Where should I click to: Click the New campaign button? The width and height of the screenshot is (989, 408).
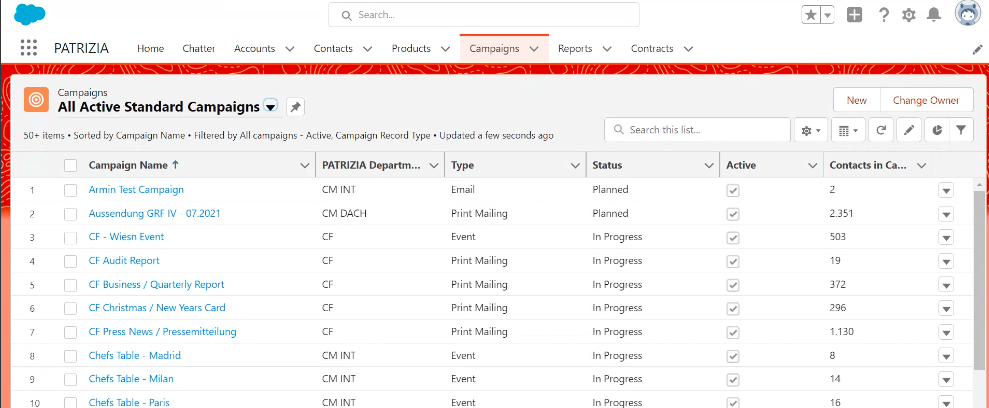856,100
